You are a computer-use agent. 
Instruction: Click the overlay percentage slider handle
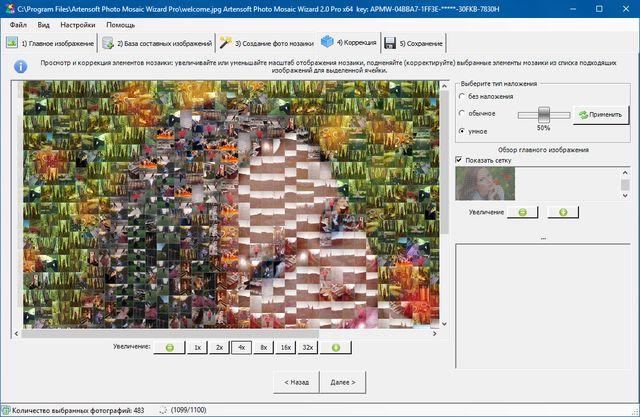(544, 113)
